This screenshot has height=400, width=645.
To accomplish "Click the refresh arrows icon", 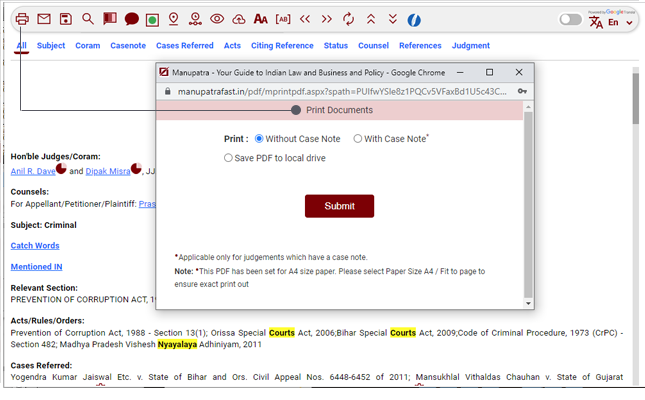I will [x=348, y=19].
